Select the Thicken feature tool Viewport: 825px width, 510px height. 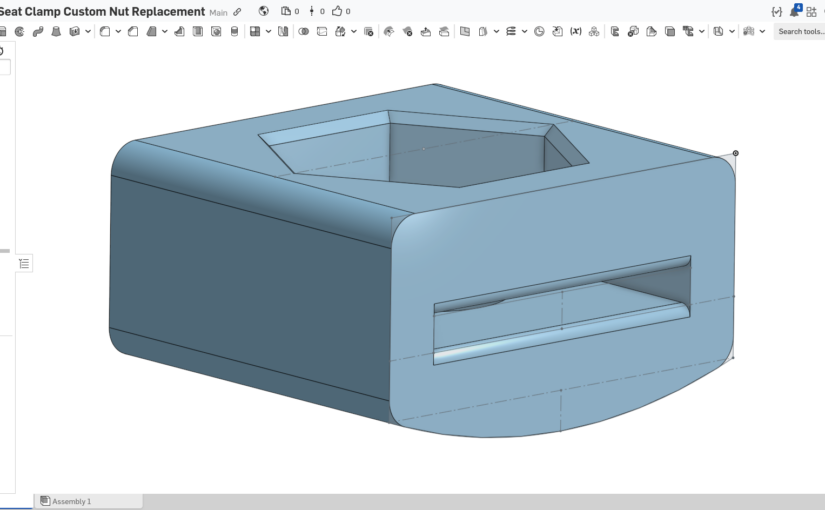75,32
